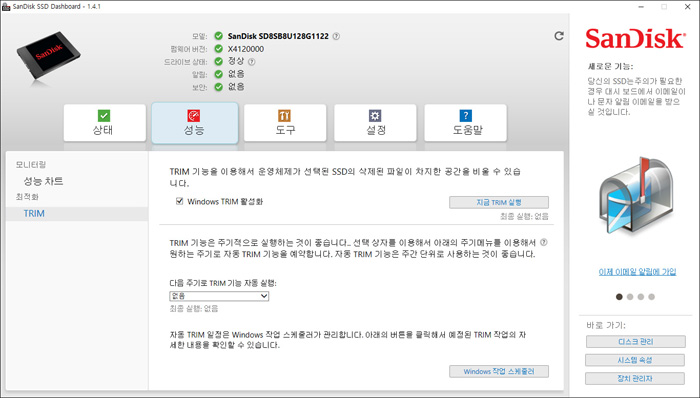Click the green check icon next to 알림
700x398 pixels.
tap(218, 74)
